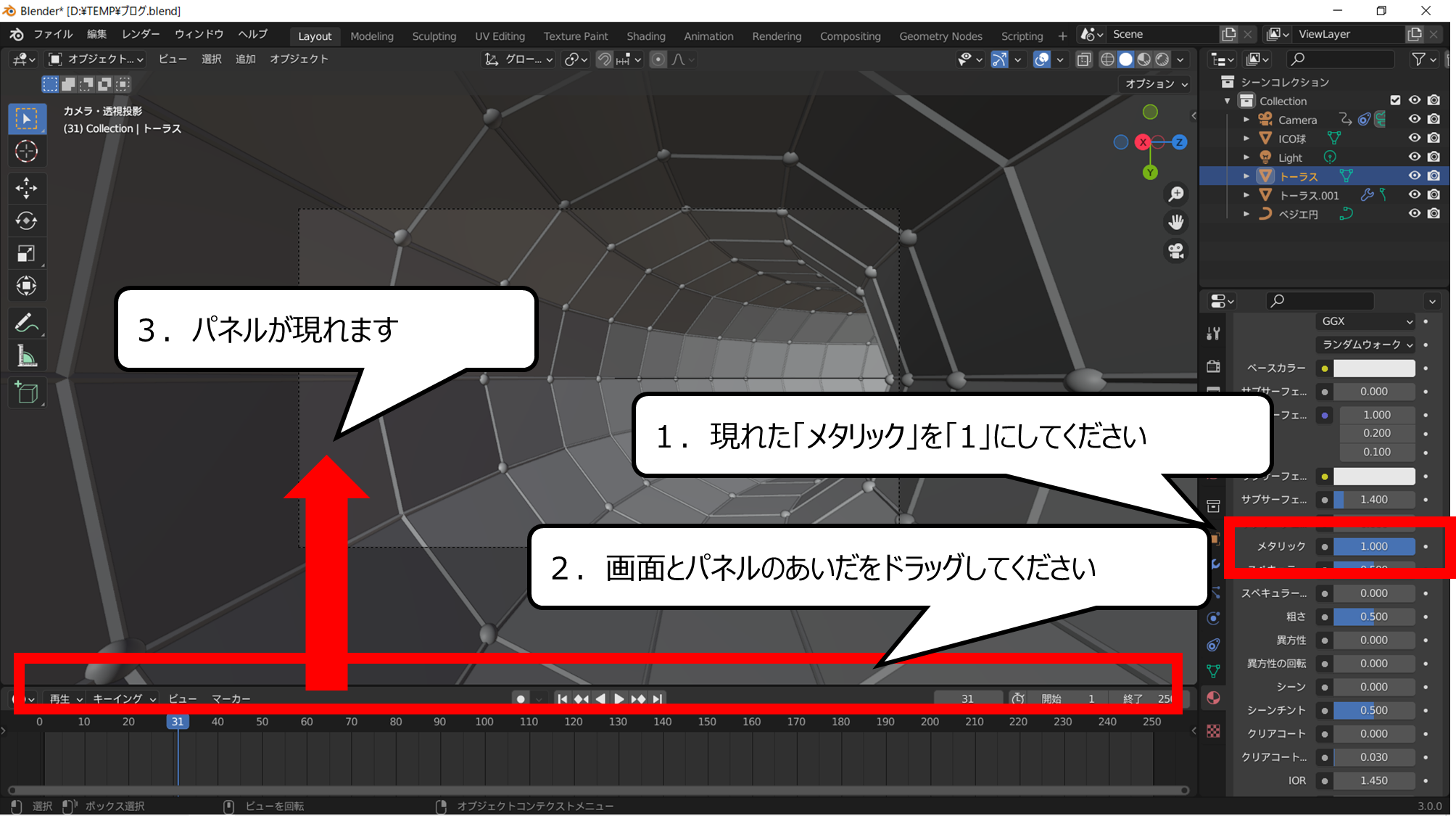Open the 追加 menu in viewport header
This screenshot has height=816, width=1456.
(246, 59)
